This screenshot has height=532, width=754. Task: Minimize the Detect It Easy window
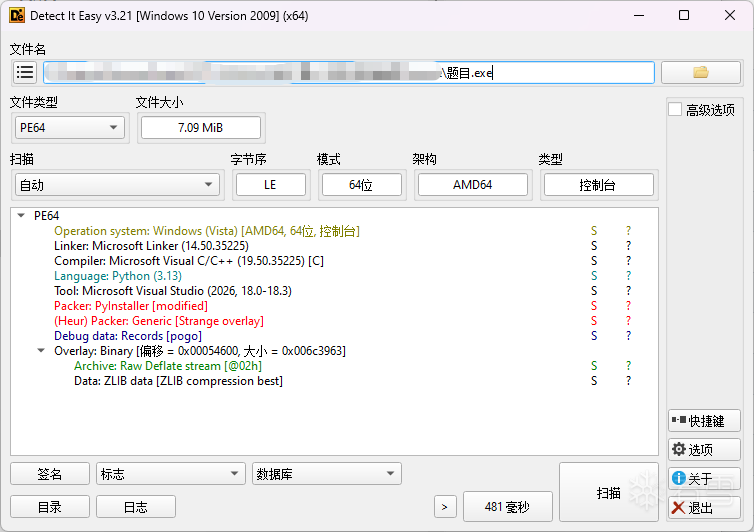pyautogui.click(x=639, y=15)
